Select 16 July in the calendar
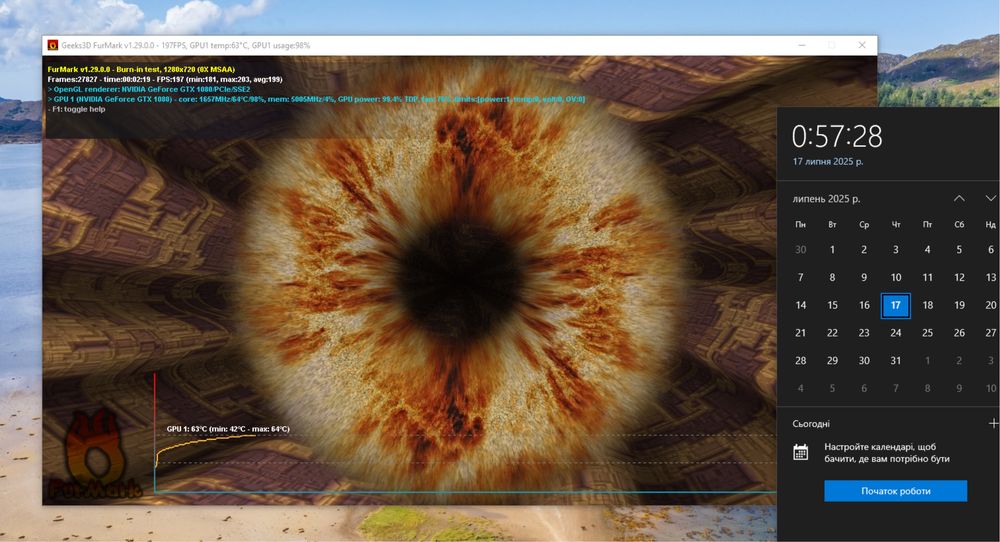Image resolution: width=1000 pixels, height=542 pixels. click(x=864, y=305)
